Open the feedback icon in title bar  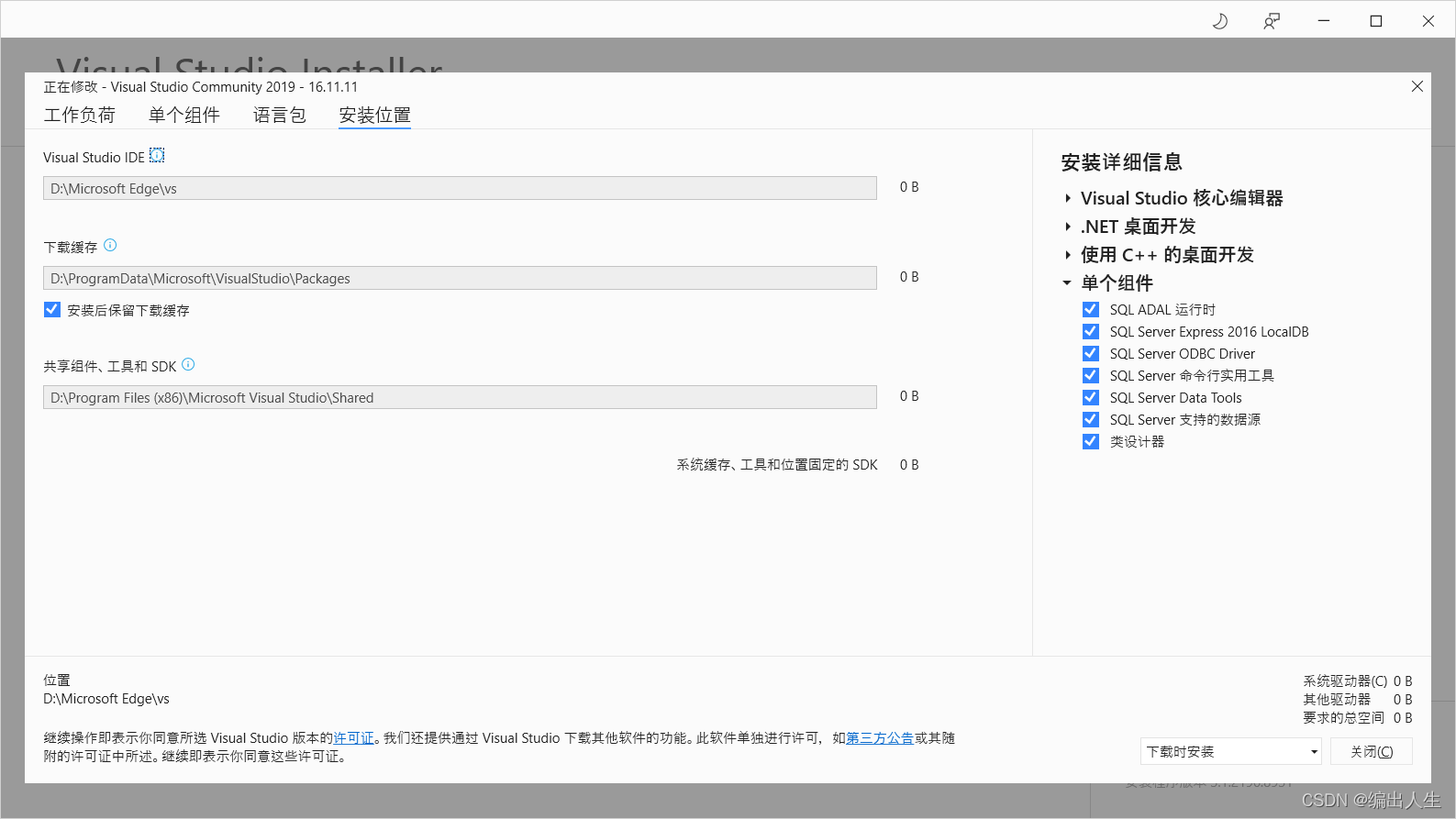[1272, 21]
